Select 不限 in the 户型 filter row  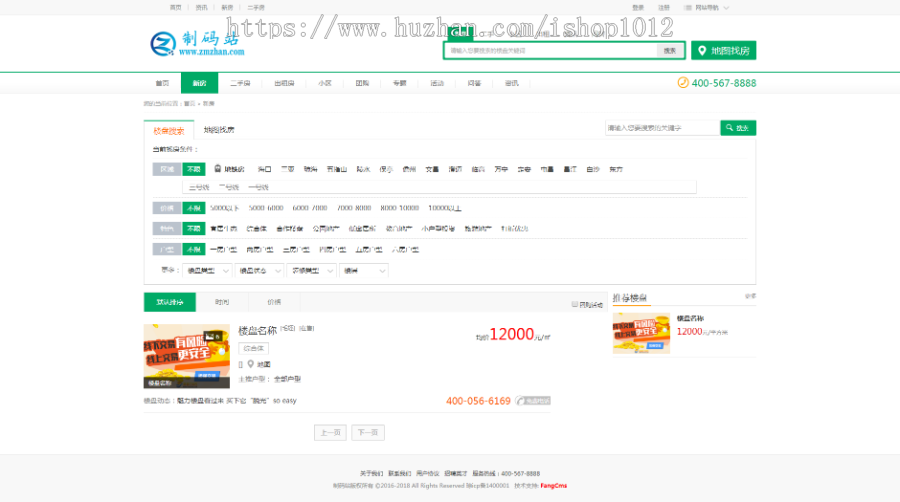click(193, 250)
